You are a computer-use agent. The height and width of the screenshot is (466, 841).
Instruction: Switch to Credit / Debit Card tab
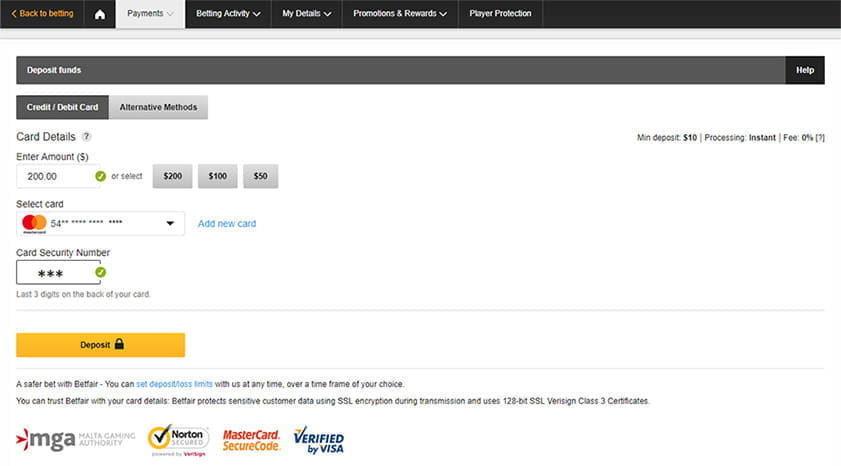click(62, 107)
